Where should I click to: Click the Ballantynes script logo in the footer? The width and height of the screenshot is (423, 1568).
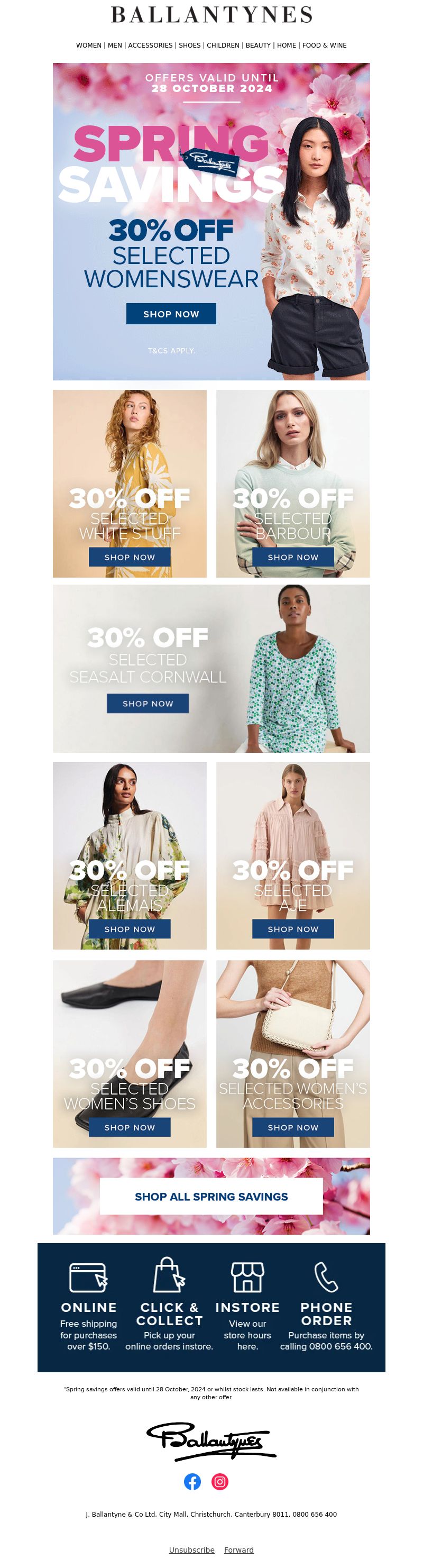click(x=211, y=1441)
